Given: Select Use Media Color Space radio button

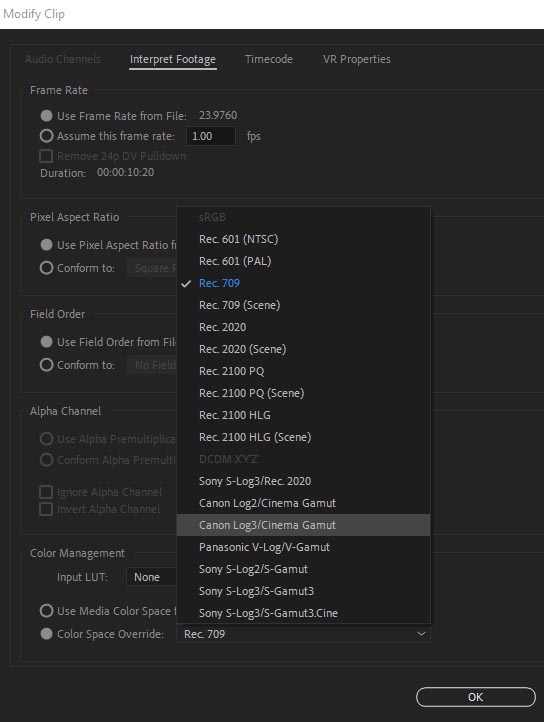Looking at the screenshot, I should click(47, 611).
